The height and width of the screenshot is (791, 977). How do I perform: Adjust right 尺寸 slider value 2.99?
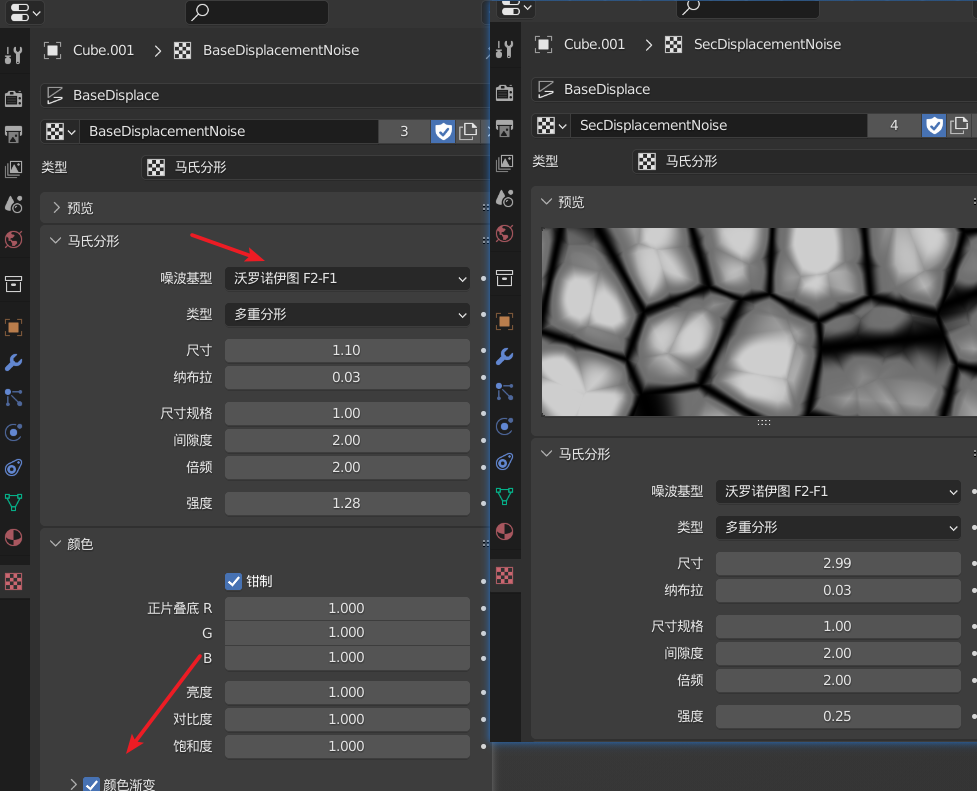(838, 563)
